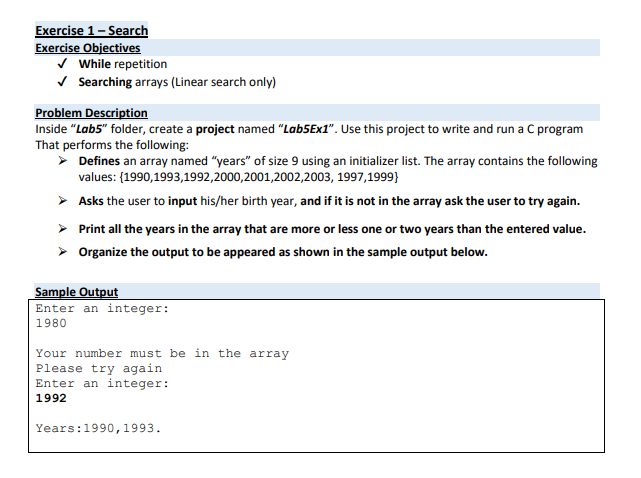Click the arrow bullet beside 'Organize the output'
Viewport: 641px width, 478px height.
pos(63,251)
